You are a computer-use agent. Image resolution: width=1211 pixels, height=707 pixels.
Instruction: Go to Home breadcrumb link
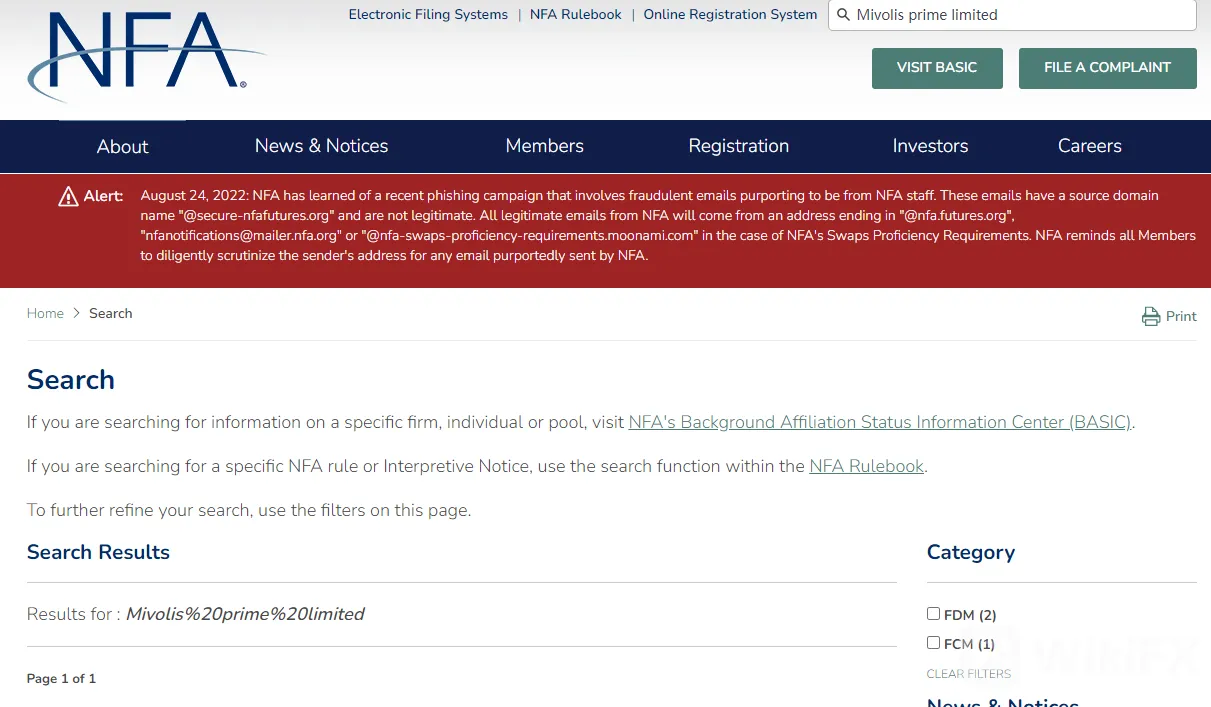[45, 313]
